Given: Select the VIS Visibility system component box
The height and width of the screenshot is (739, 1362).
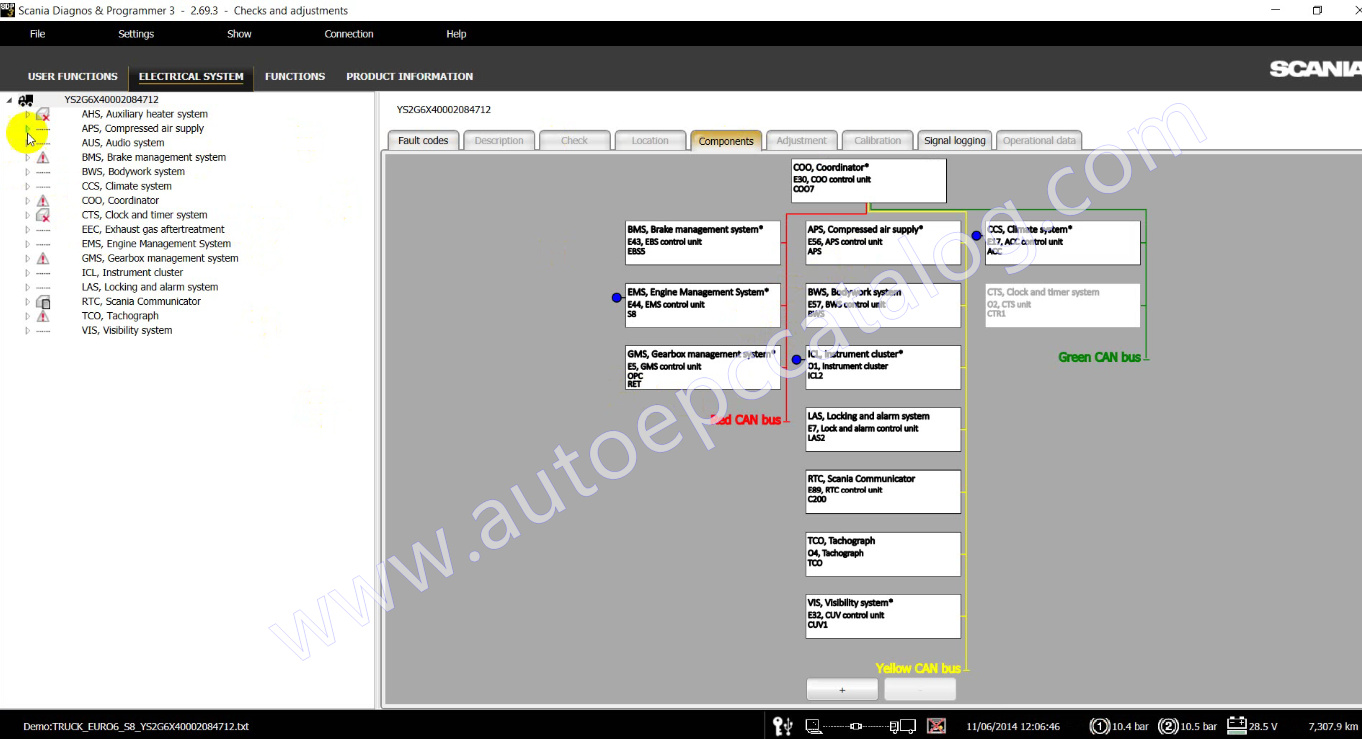Looking at the screenshot, I should click(x=883, y=616).
